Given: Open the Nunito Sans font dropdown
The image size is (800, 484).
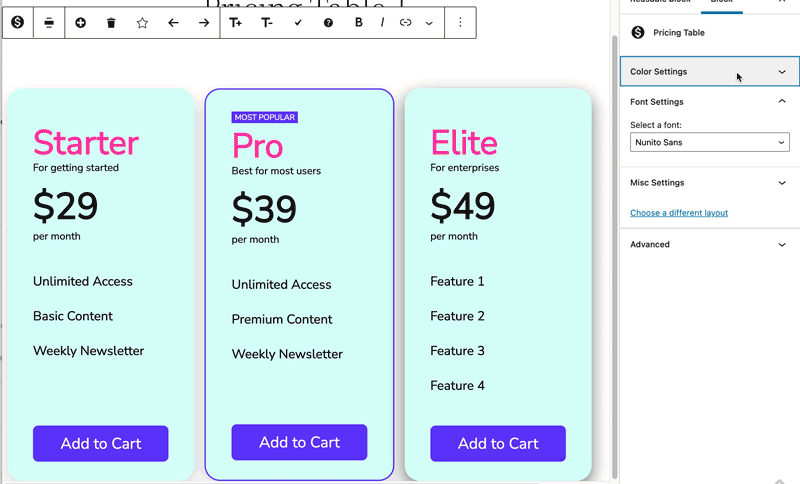Looking at the screenshot, I should click(x=709, y=143).
